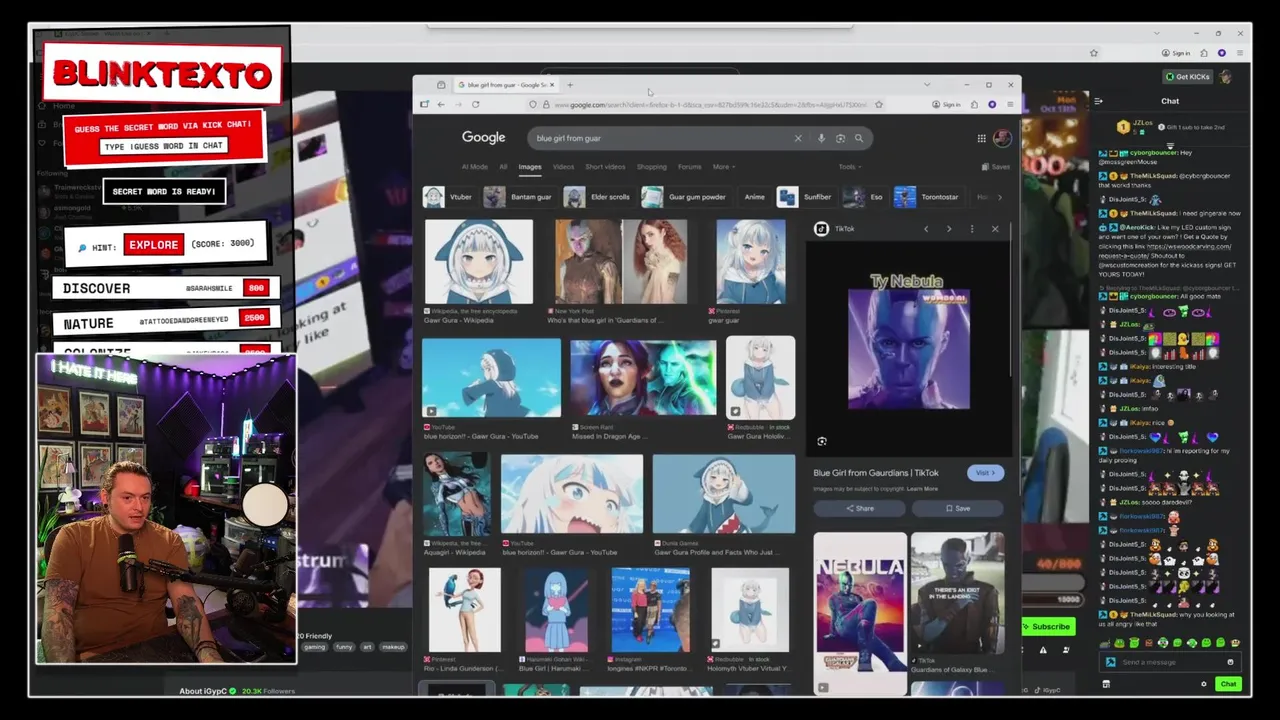The width and height of the screenshot is (1280, 720).
Task: Open the Guardians of Galaxy Blue TikTok thumbnail
Action: 957,594
